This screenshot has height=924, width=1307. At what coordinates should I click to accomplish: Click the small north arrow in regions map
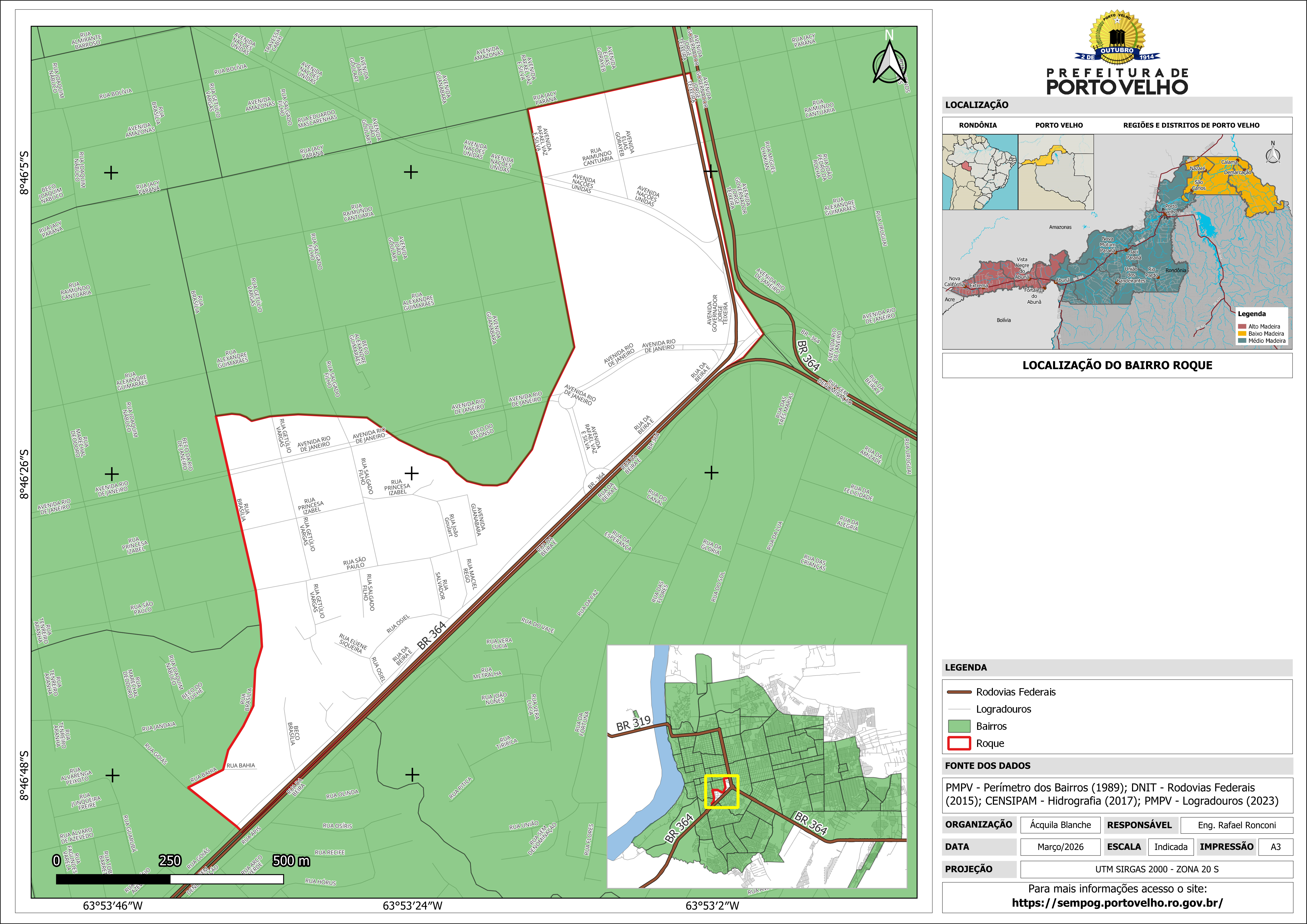1273,154
